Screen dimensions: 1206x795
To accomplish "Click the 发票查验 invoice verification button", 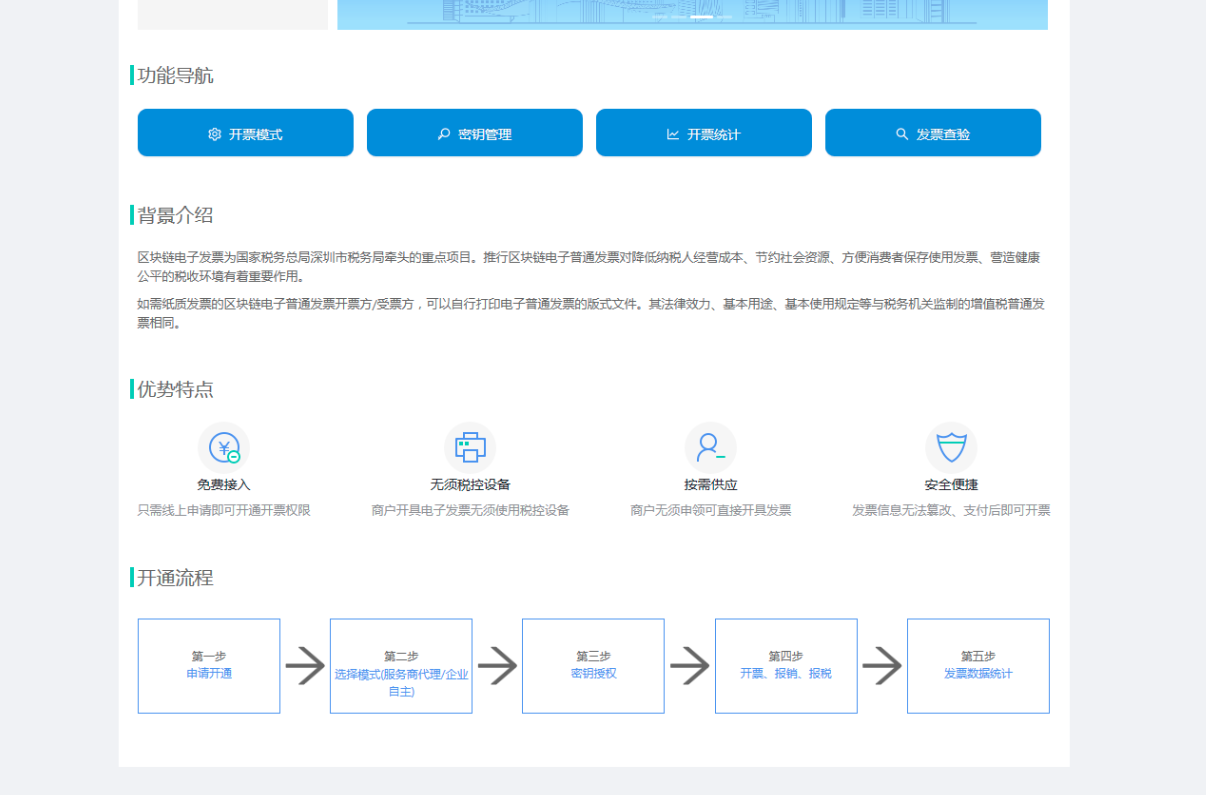I will [x=932, y=133].
